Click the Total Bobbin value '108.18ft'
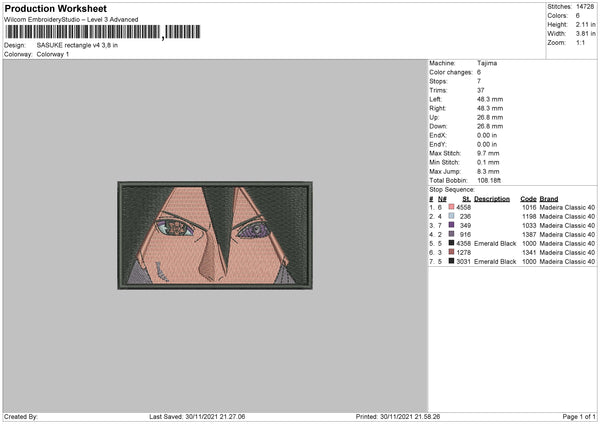This screenshot has height=424, width=600. 489,180
